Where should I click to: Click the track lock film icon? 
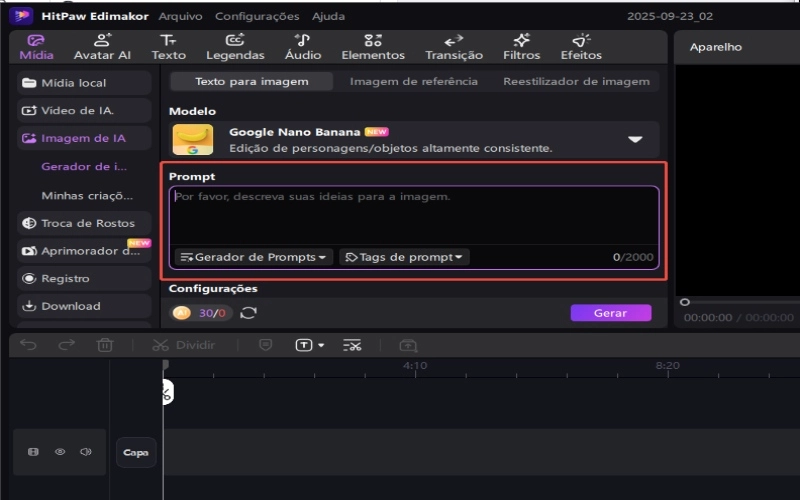33,452
